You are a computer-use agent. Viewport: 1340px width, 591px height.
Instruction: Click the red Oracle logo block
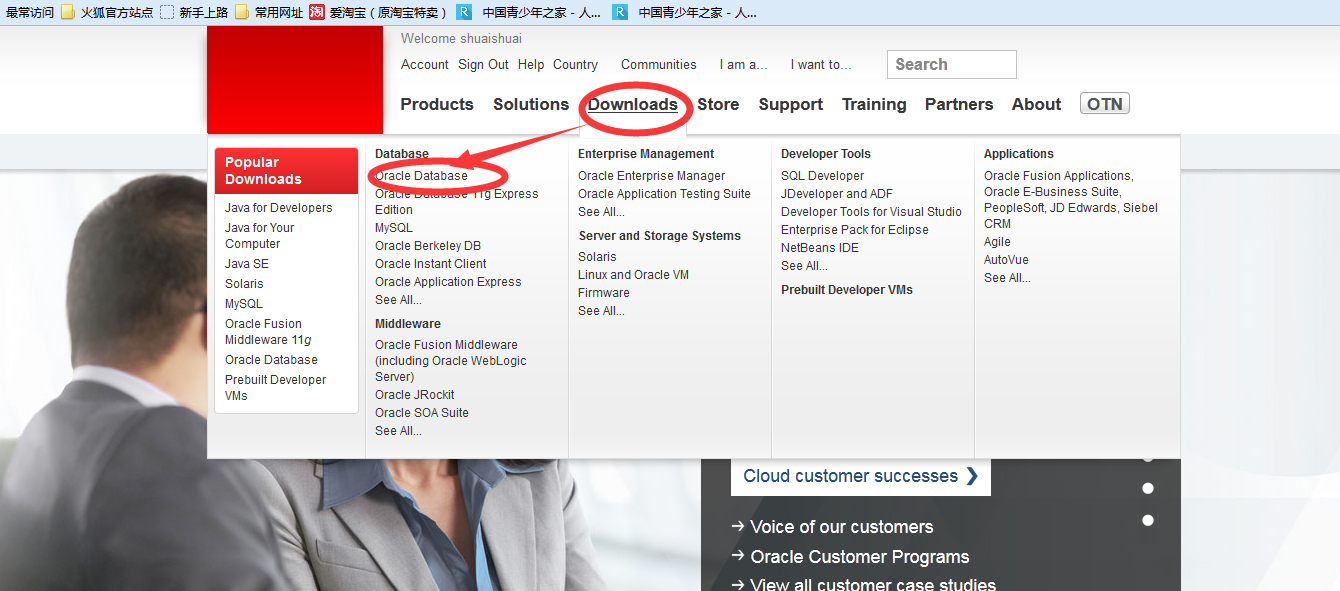click(295, 80)
